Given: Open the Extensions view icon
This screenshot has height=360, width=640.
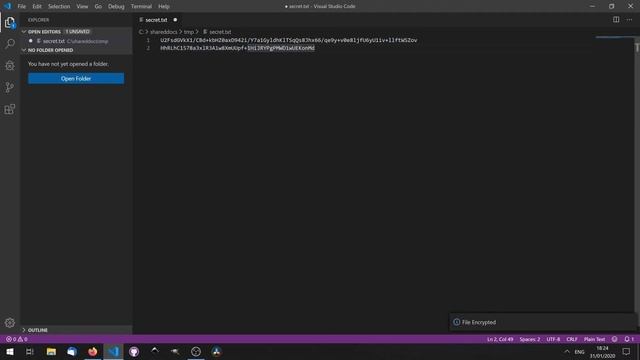Looking at the screenshot, I should 10,109.
